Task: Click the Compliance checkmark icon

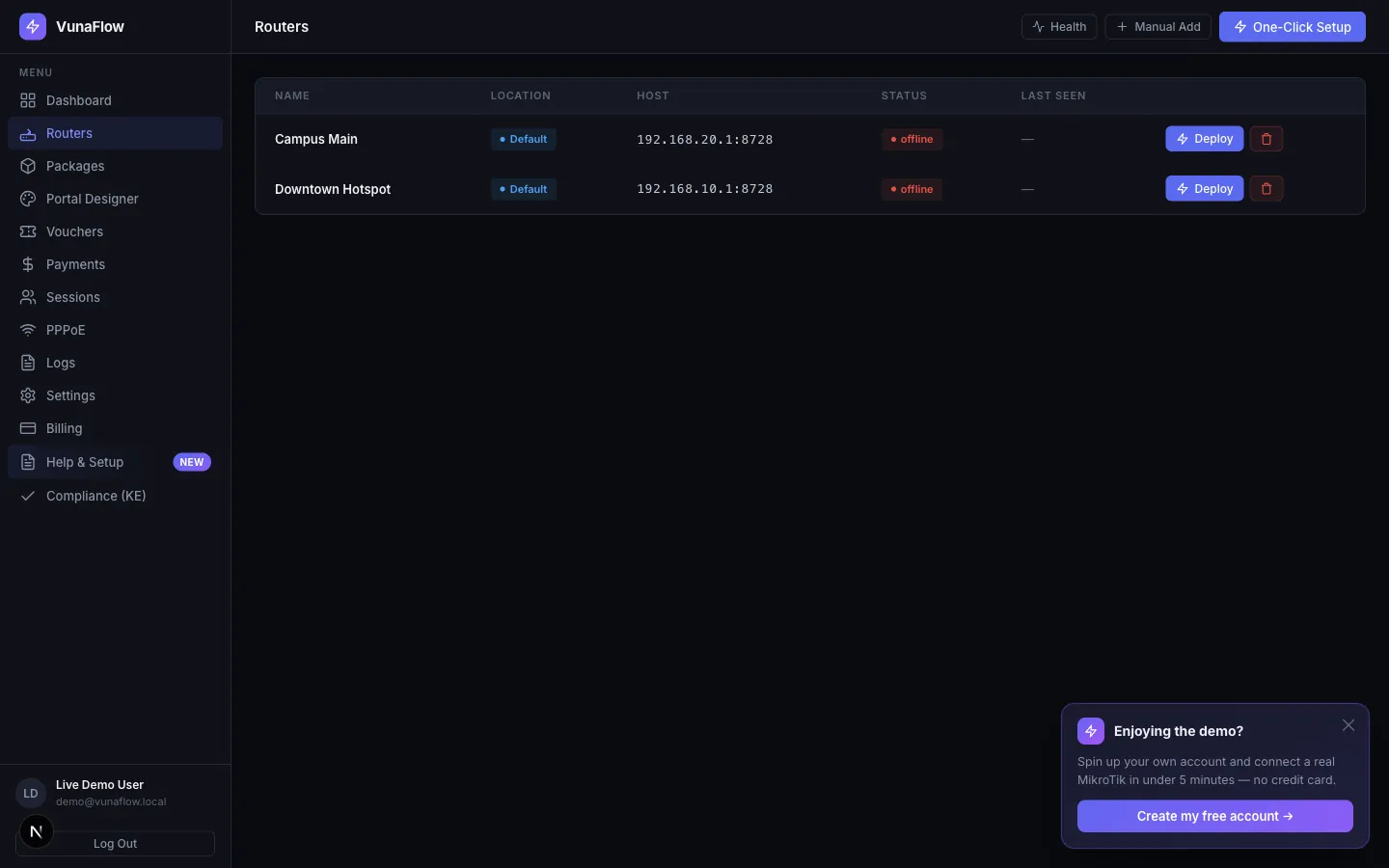Action: [x=28, y=496]
